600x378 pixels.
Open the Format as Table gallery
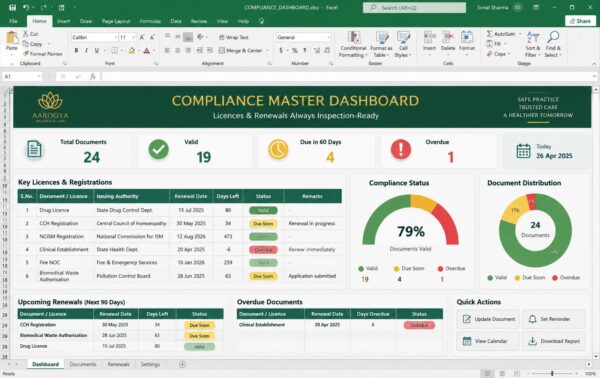[381, 44]
